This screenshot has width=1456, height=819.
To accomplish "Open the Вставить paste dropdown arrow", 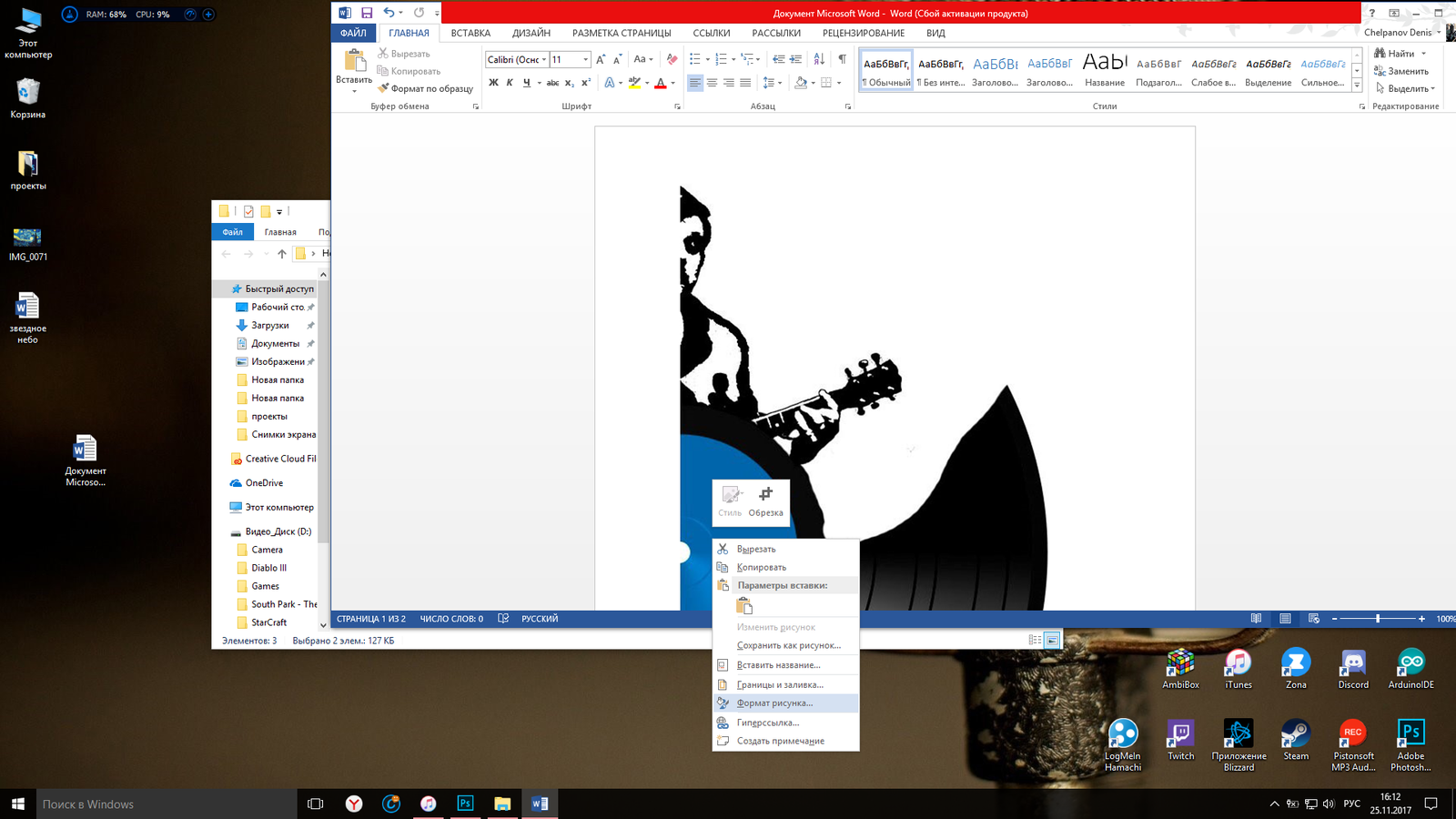I will (354, 90).
